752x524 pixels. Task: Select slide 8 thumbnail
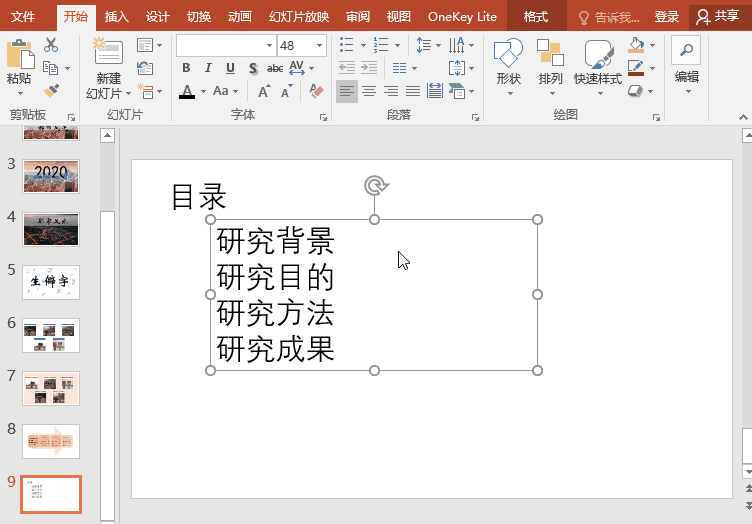51,441
